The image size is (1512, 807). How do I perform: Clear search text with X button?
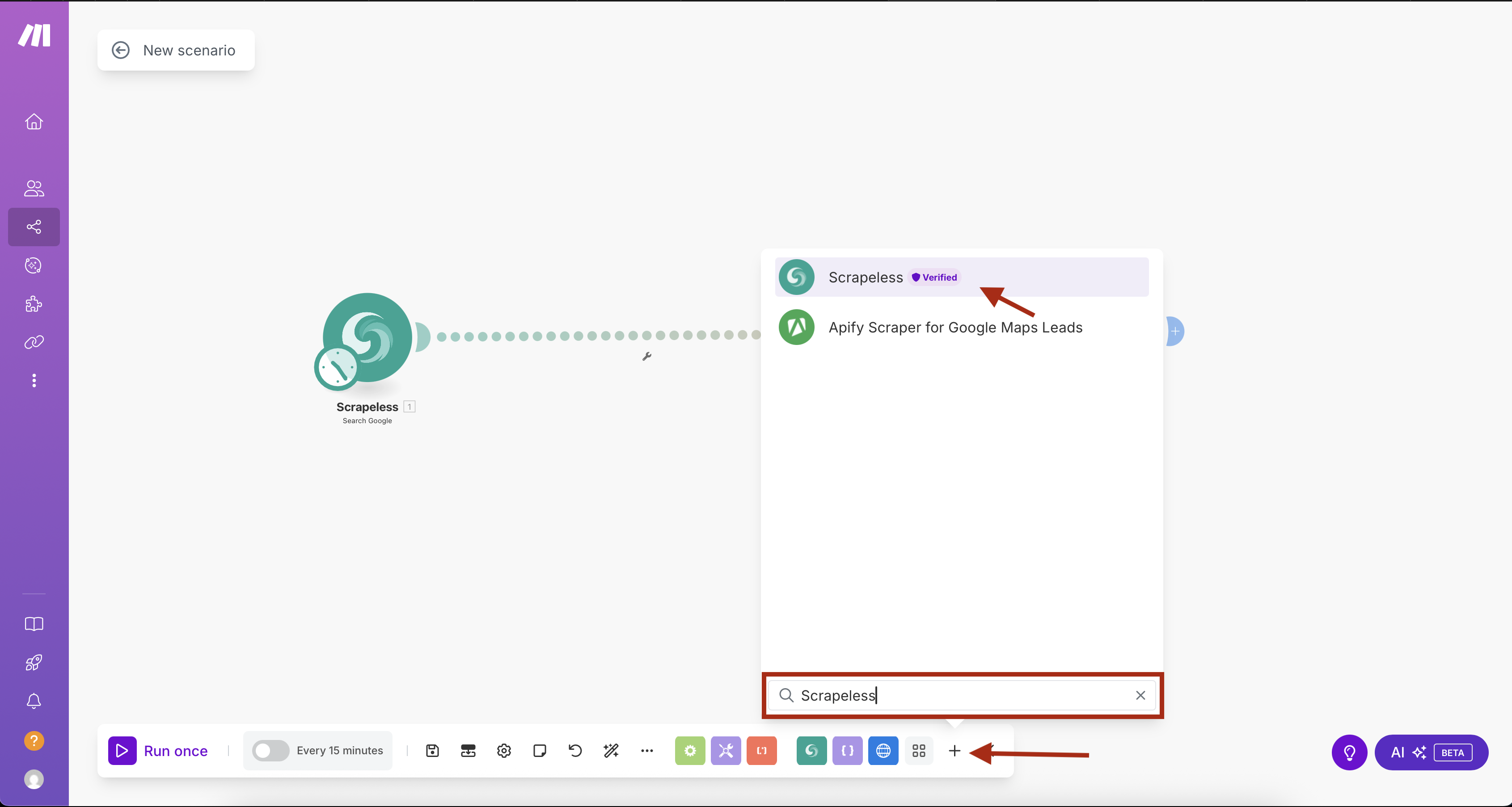pyautogui.click(x=1140, y=696)
